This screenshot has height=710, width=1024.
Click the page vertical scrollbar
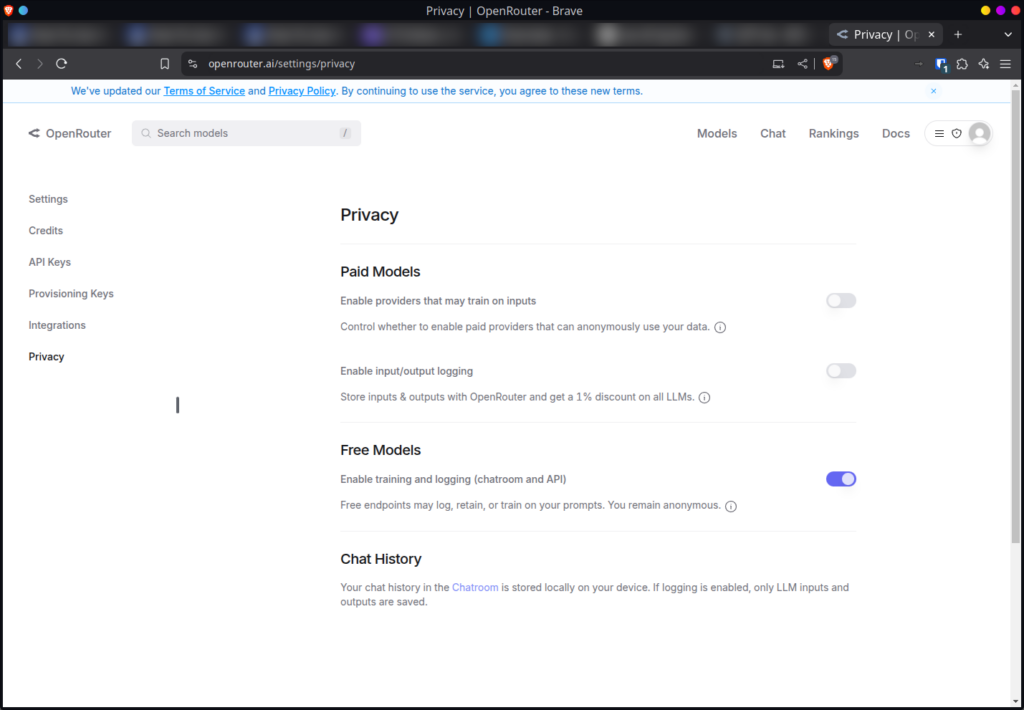1016,316
